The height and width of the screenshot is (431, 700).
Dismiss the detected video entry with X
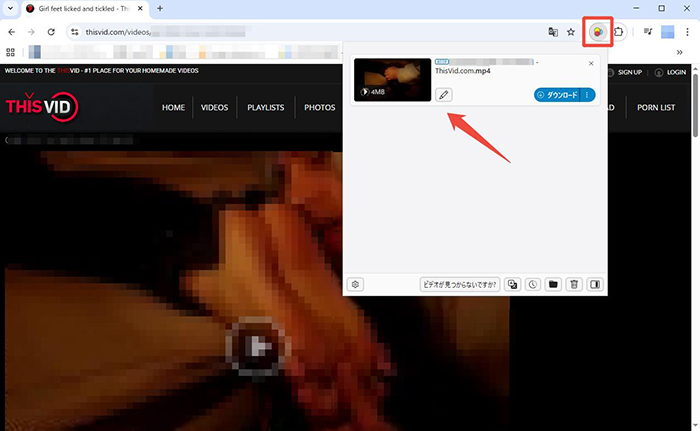point(591,63)
